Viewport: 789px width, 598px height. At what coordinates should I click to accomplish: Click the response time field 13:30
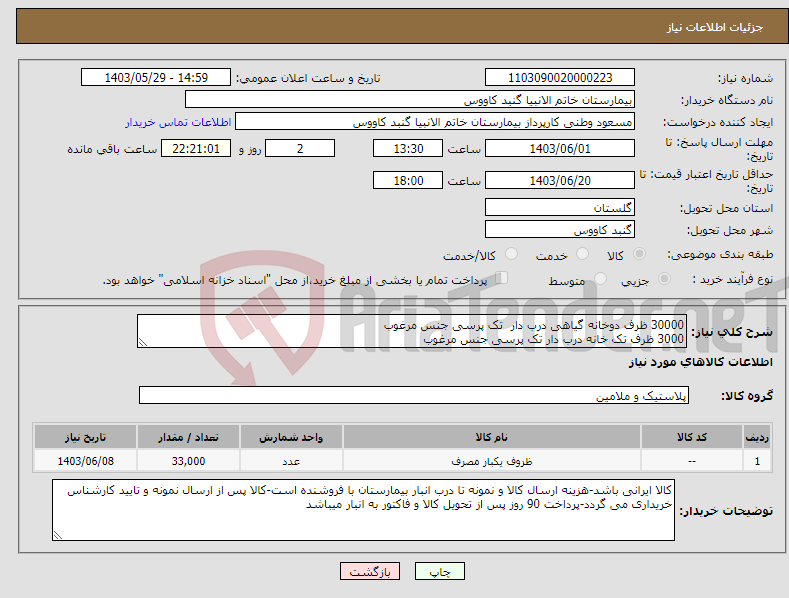408,148
